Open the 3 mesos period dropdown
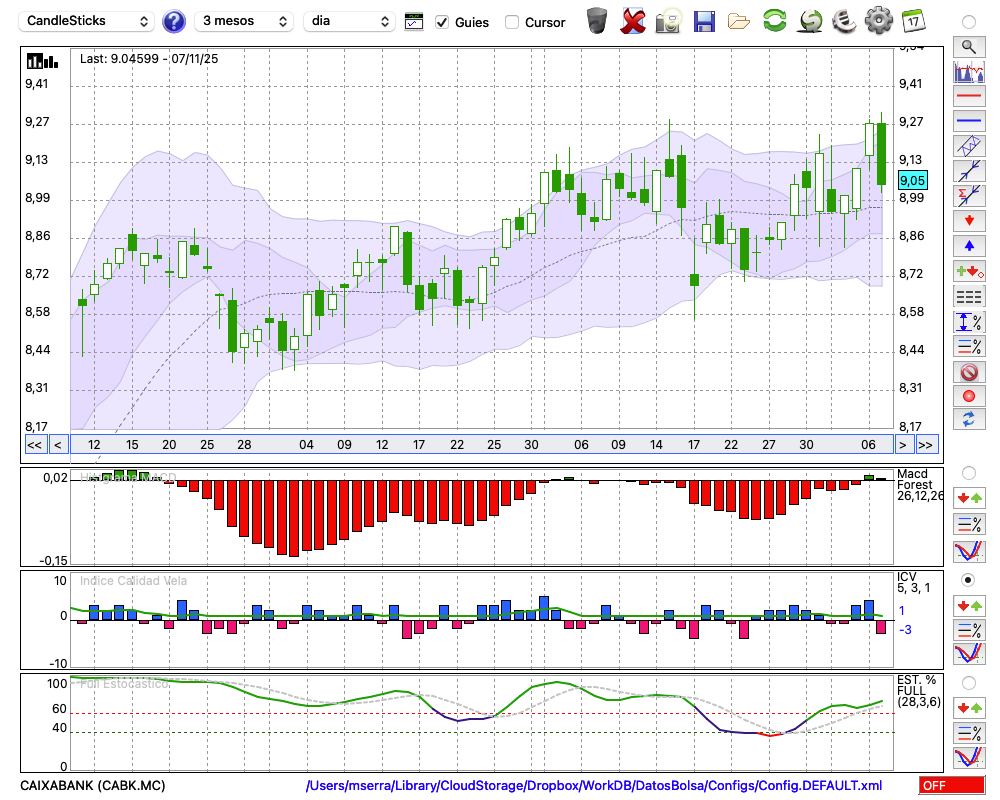This screenshot has height=800, width=1000. 244,21
